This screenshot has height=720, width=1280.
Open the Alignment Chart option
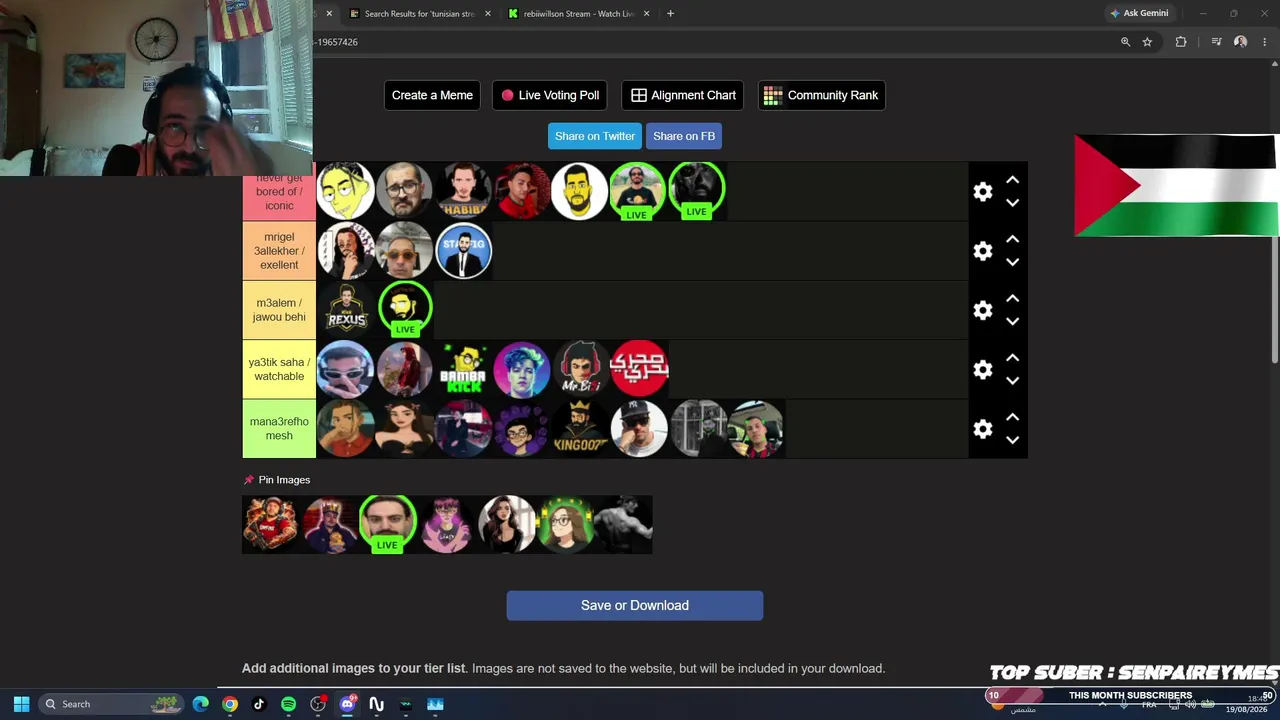point(684,95)
